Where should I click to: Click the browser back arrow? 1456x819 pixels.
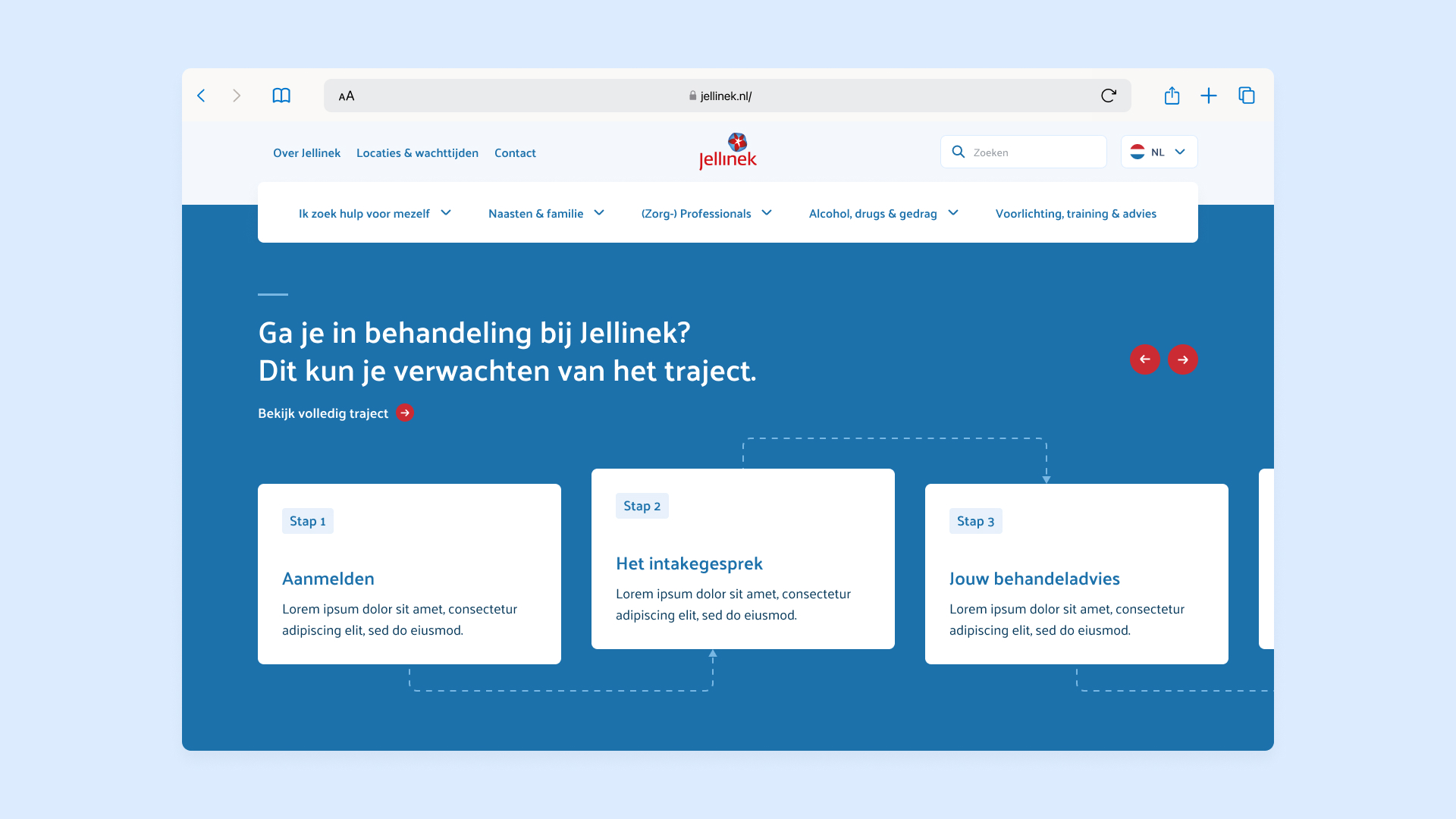click(201, 96)
